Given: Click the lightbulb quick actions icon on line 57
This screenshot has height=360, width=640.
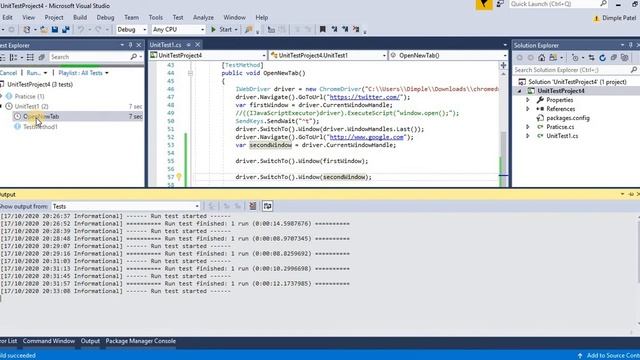Looking at the screenshot, I should click(x=179, y=177).
